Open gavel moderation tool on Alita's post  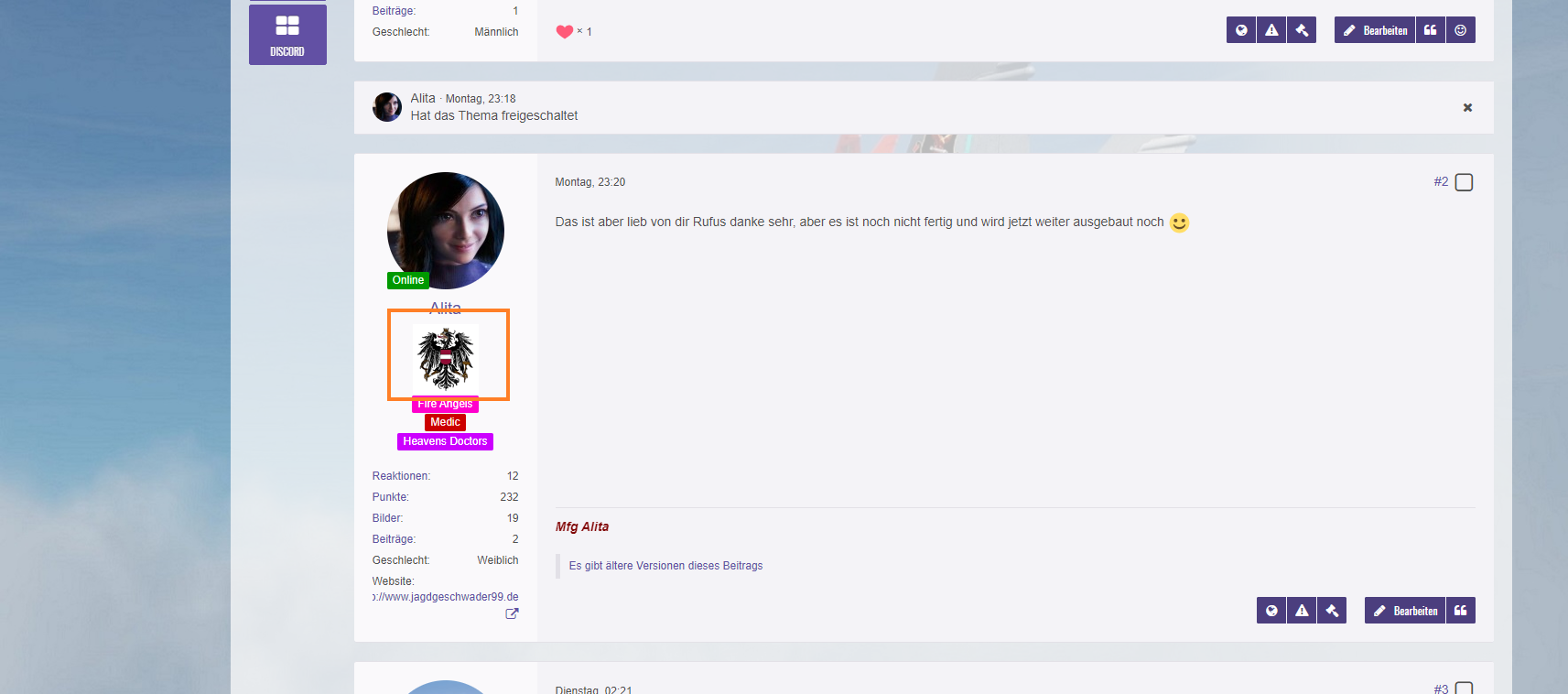[1332, 611]
